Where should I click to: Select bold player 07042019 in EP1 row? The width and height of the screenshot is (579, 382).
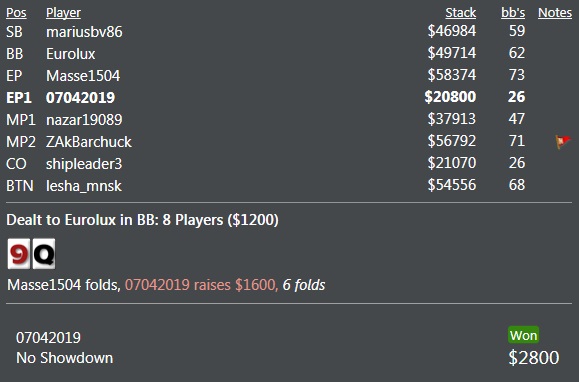click(x=80, y=98)
